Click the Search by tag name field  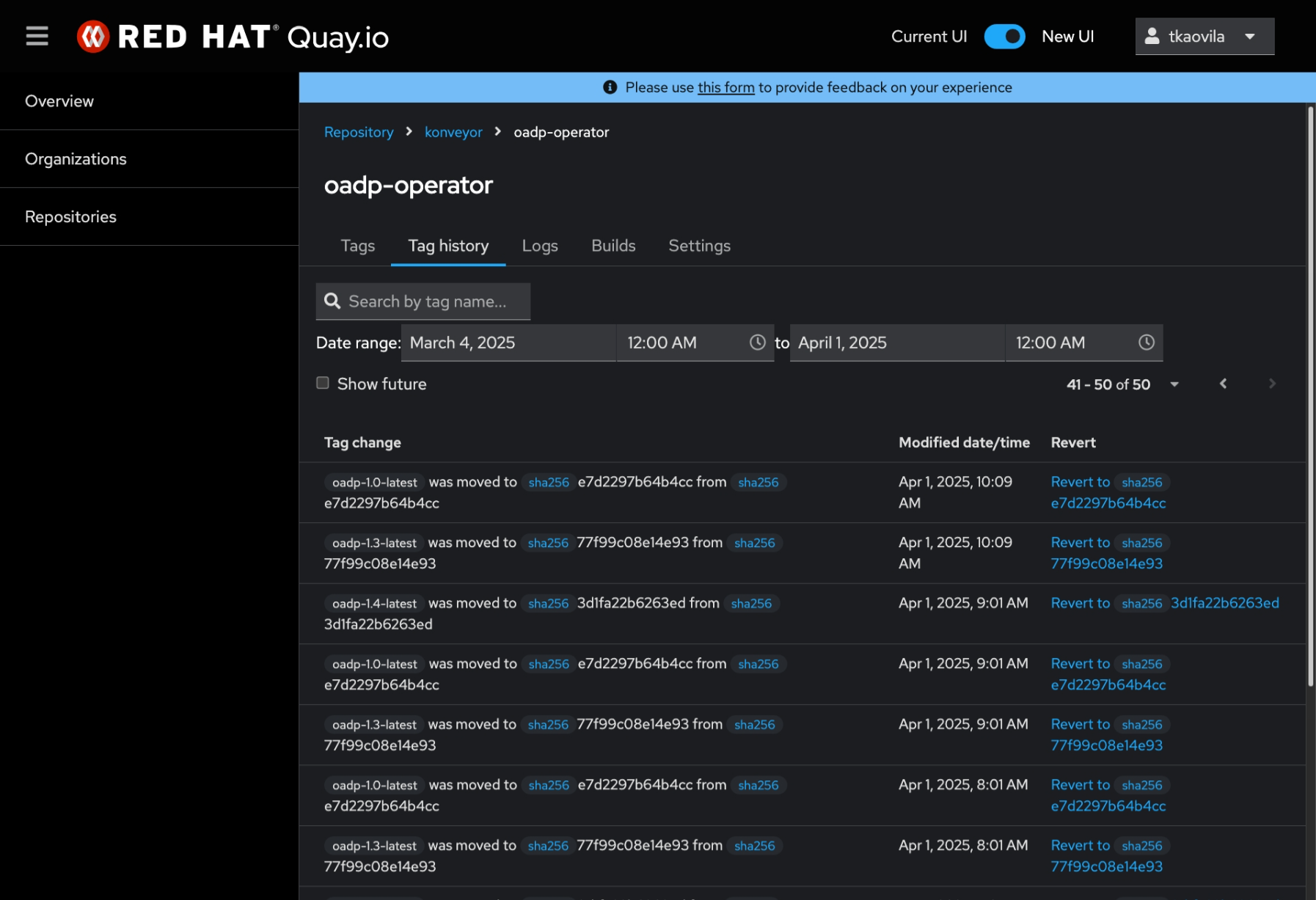pyautogui.click(x=433, y=301)
